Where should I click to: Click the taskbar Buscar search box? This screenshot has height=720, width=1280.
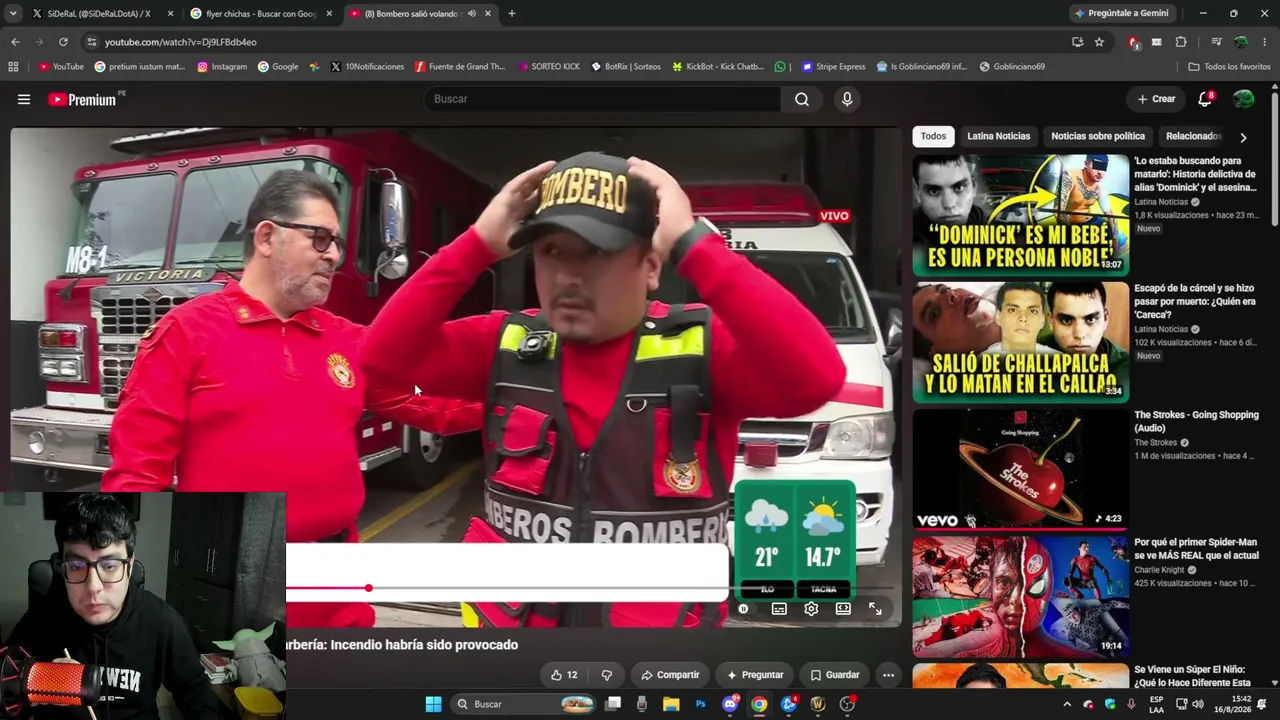coord(525,704)
